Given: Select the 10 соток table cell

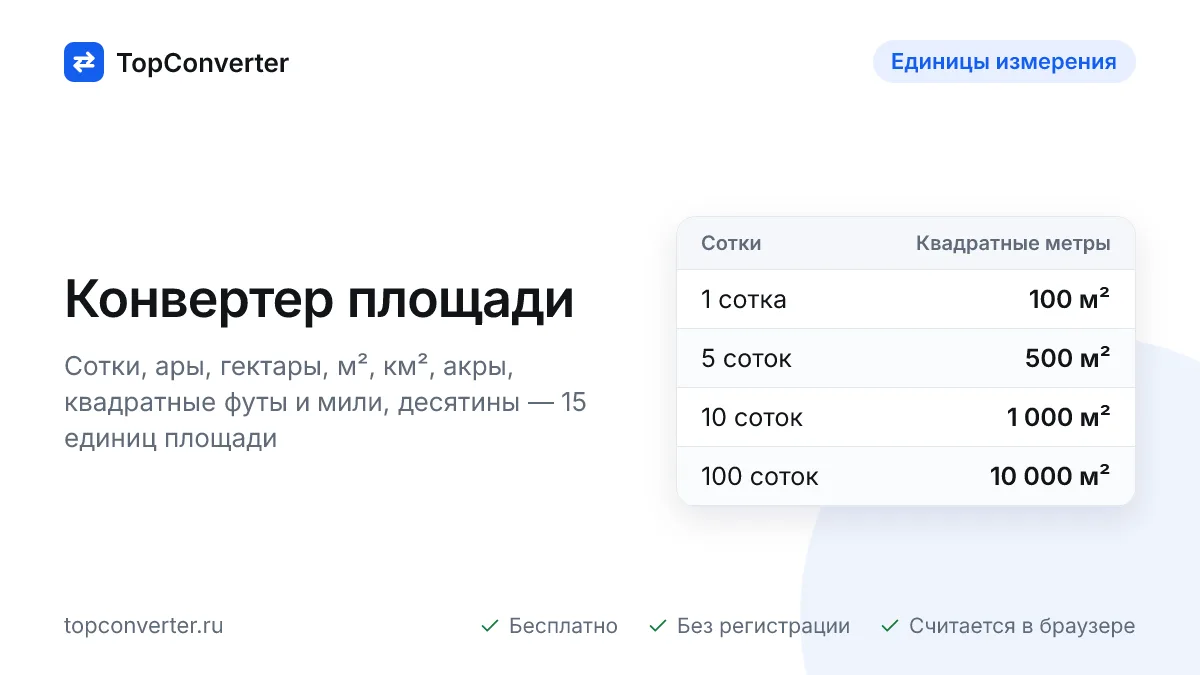Looking at the screenshot, I should [752, 417].
